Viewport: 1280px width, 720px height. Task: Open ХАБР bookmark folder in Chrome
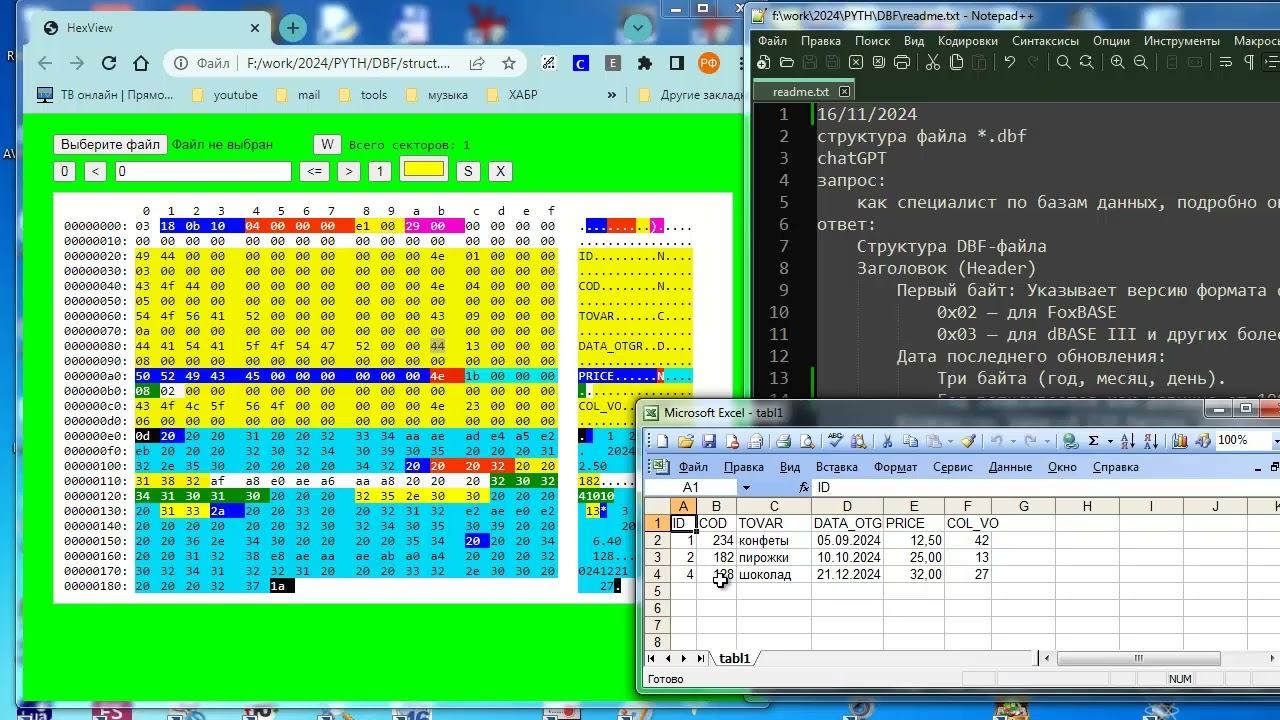pos(512,95)
